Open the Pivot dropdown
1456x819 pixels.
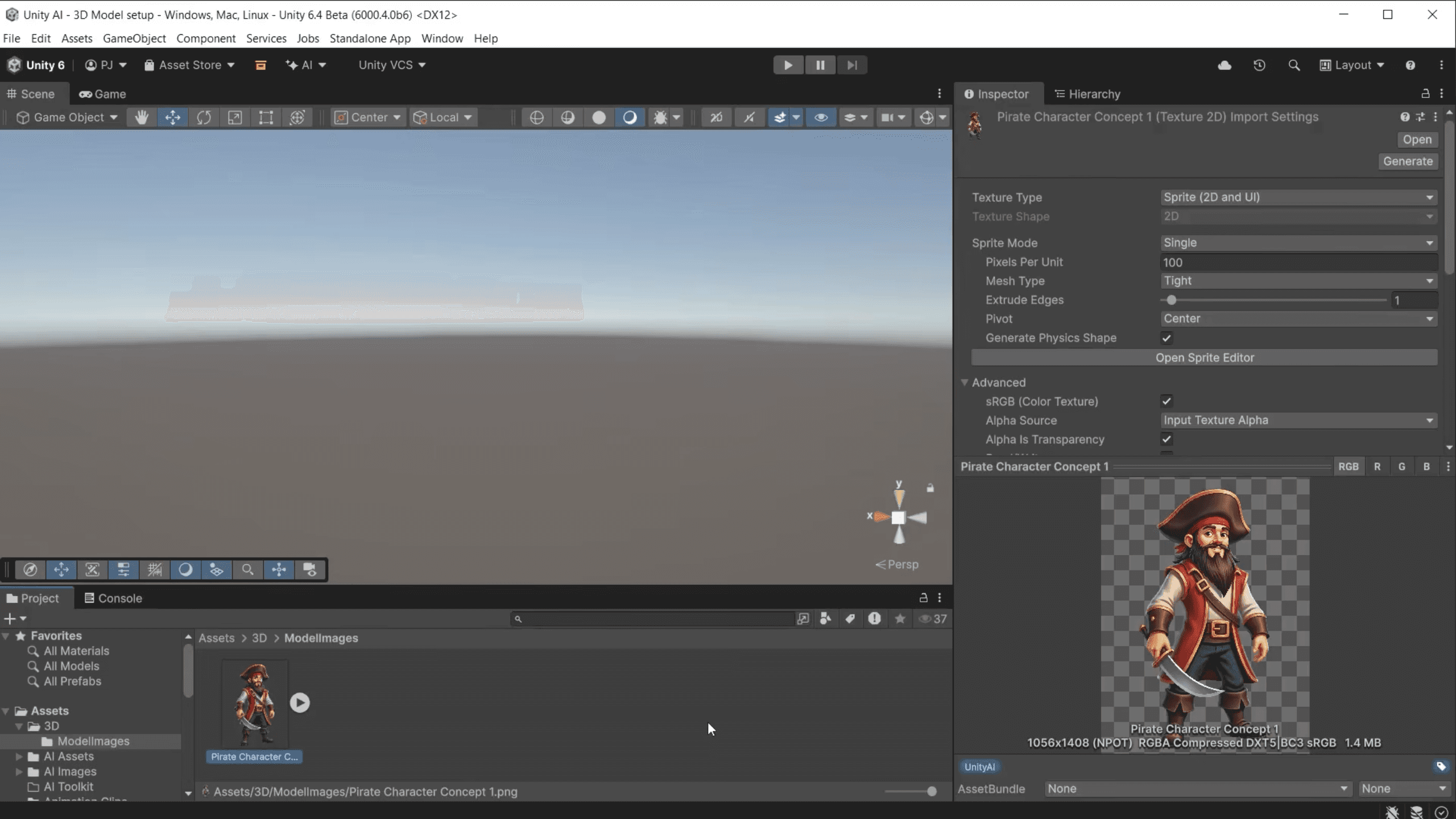1298,319
